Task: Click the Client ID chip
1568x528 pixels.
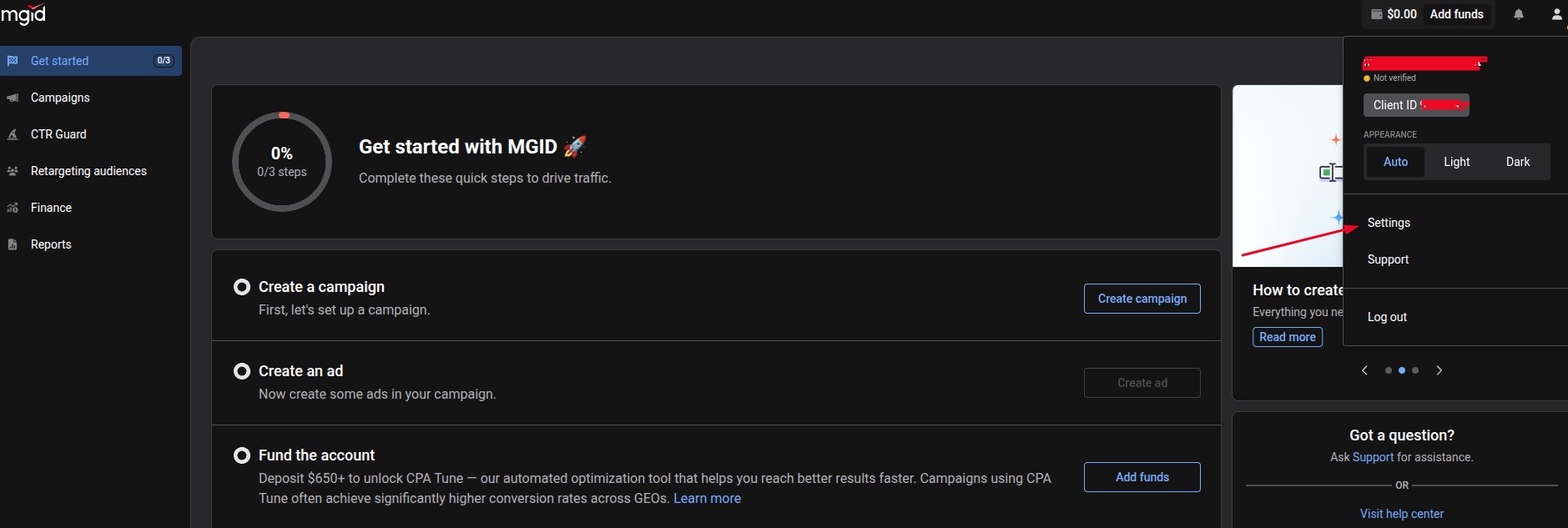Action: (1416, 105)
